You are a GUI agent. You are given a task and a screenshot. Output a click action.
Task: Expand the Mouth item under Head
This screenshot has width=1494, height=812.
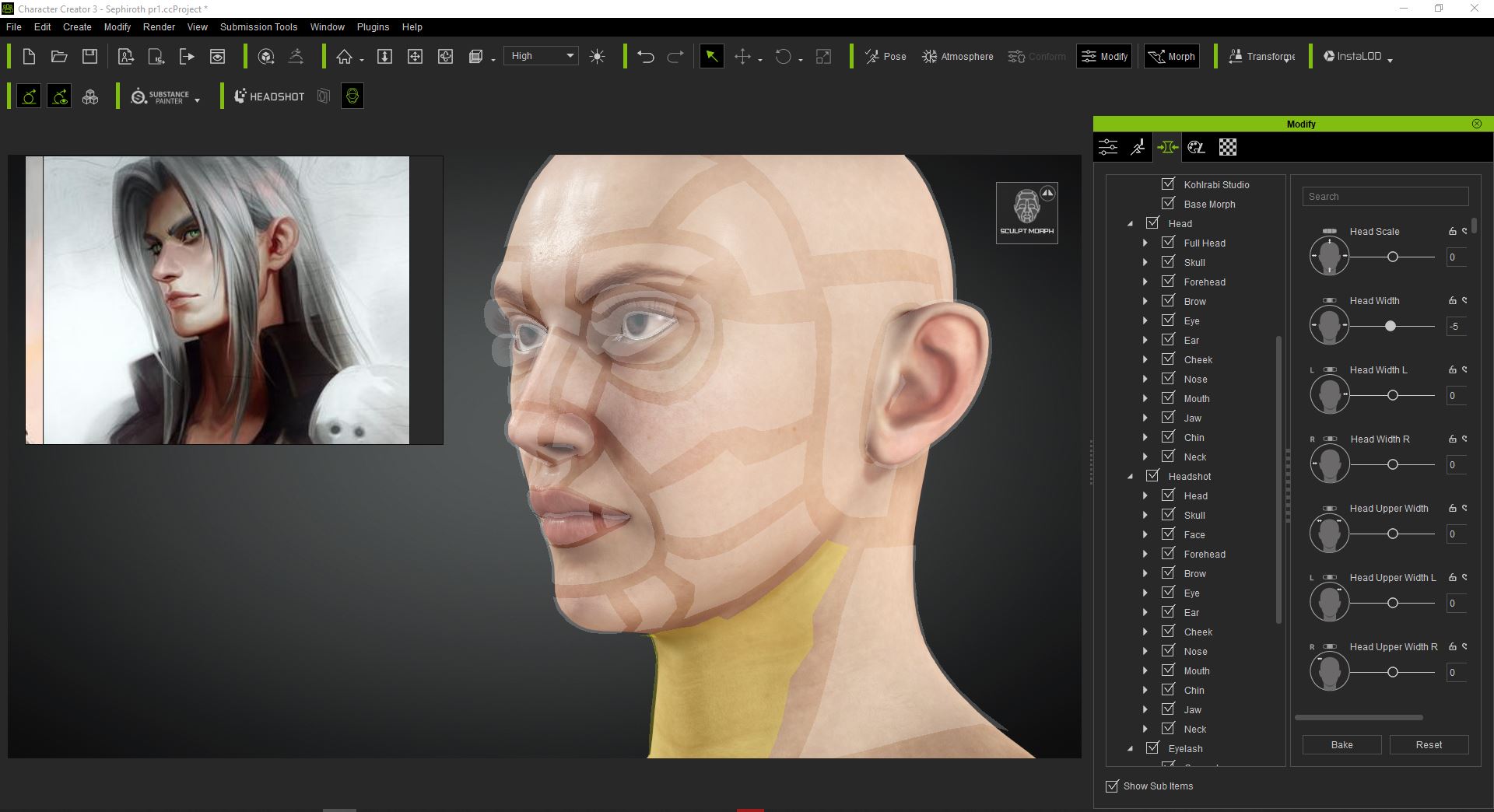point(1145,398)
